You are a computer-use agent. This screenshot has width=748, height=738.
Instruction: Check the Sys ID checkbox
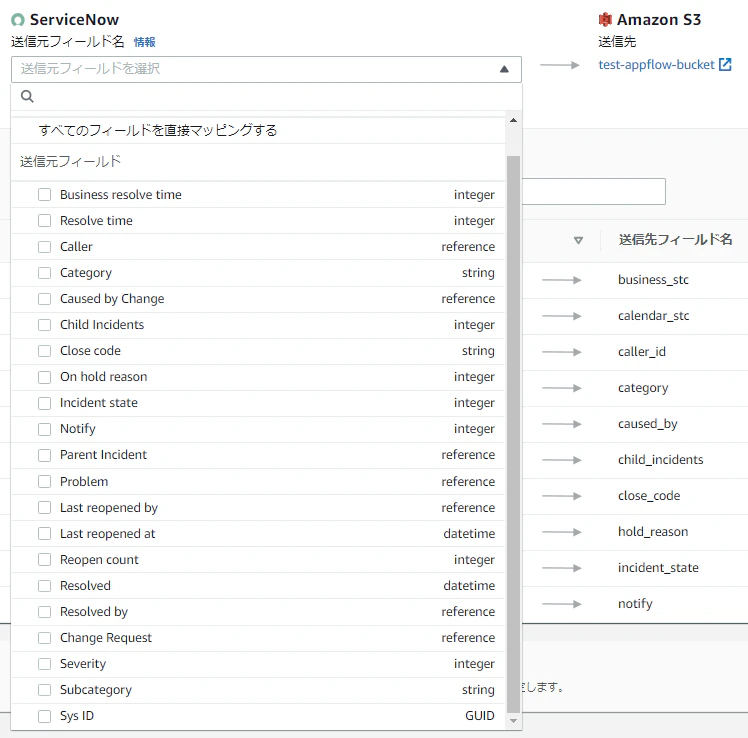coord(44,716)
